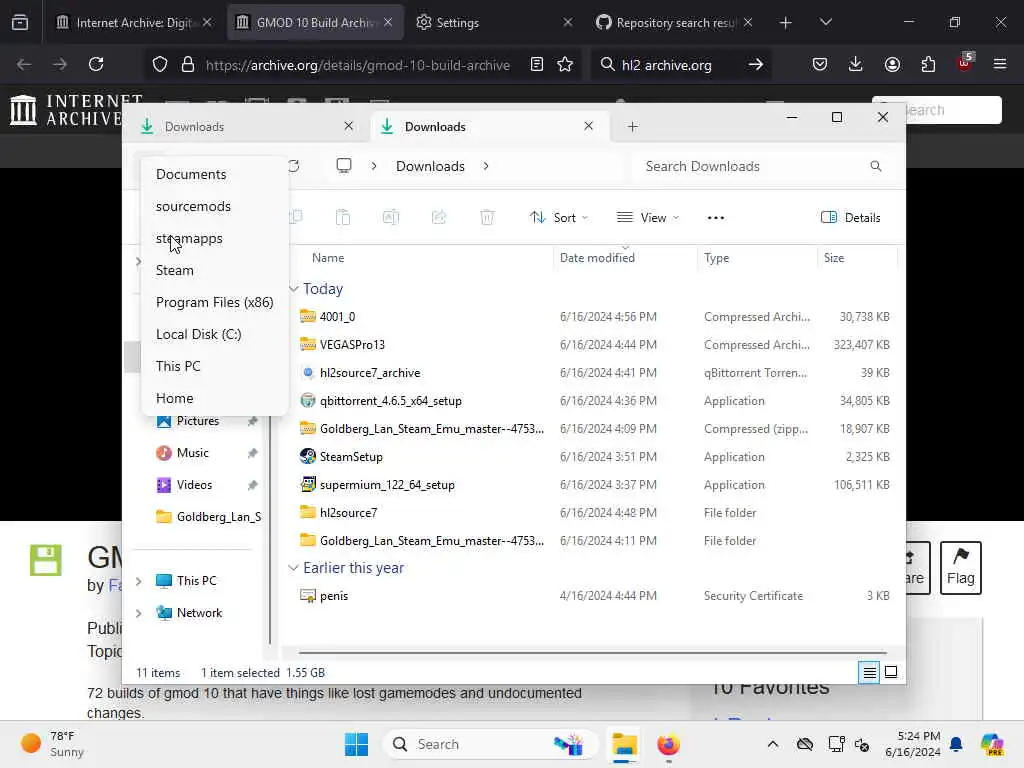Click the Delete trash icon in toolbar
The image size is (1024, 768).
[x=487, y=217]
